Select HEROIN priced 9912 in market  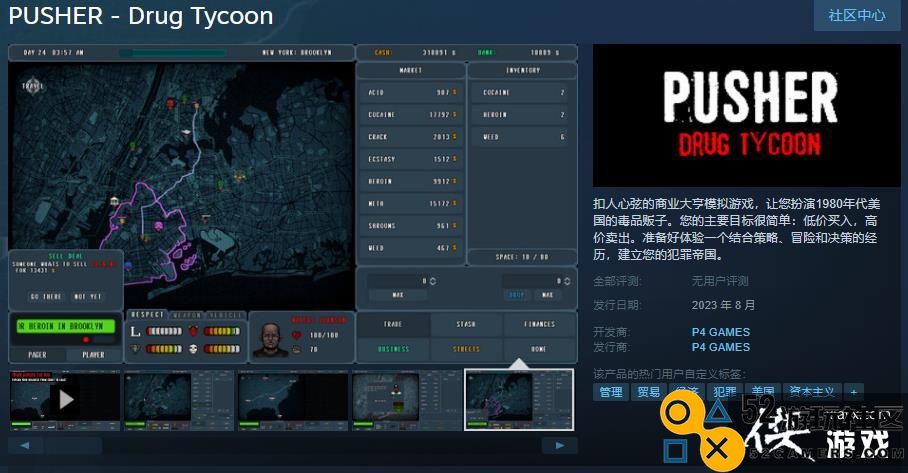(x=412, y=181)
